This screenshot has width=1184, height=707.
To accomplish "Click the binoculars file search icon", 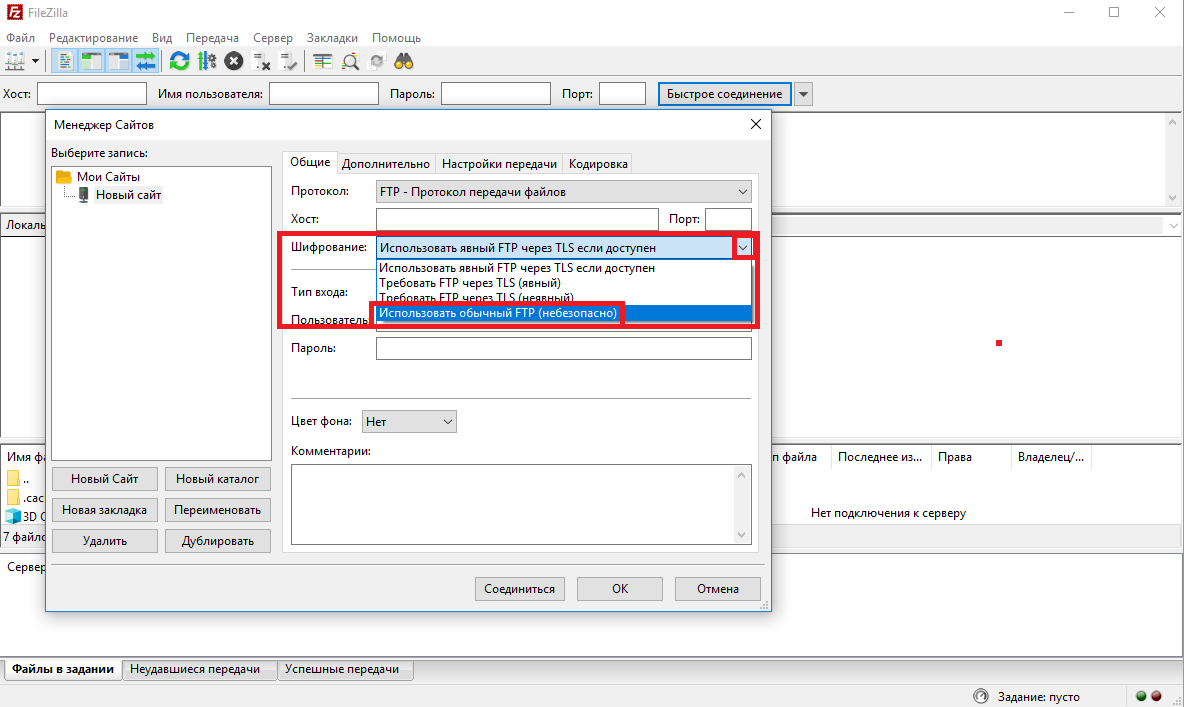I will click(x=404, y=61).
